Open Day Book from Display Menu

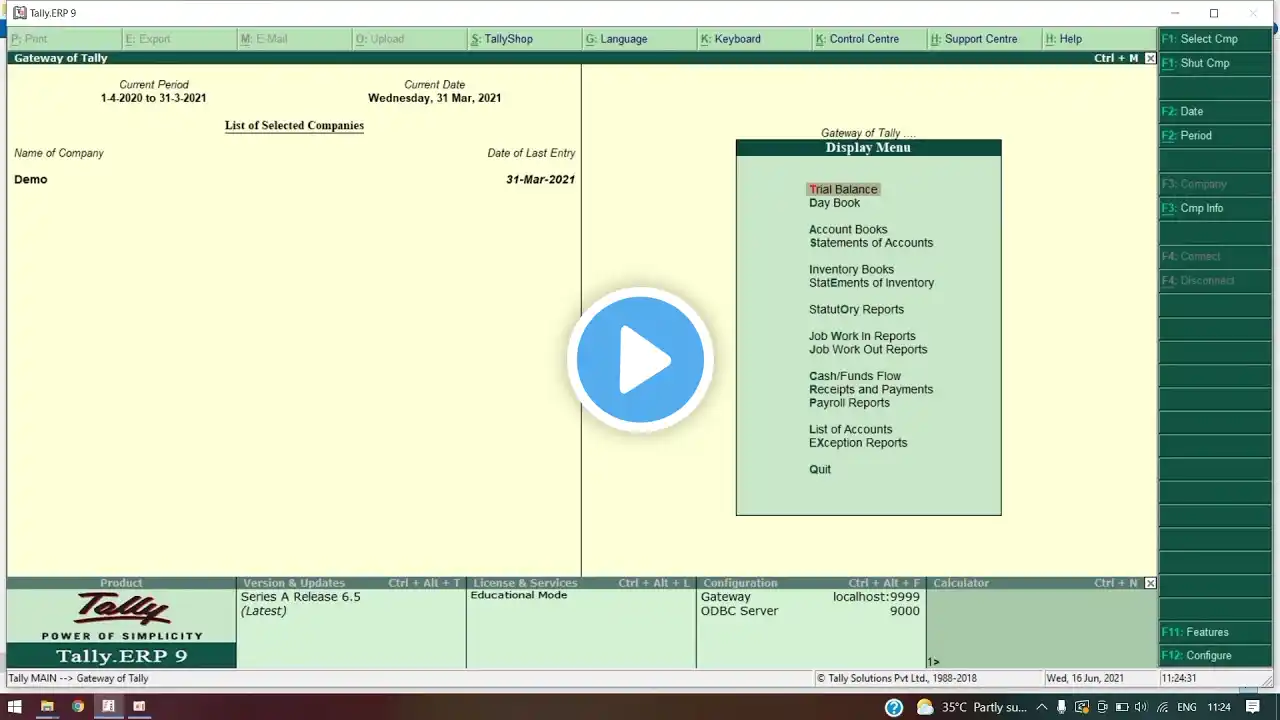click(x=834, y=203)
